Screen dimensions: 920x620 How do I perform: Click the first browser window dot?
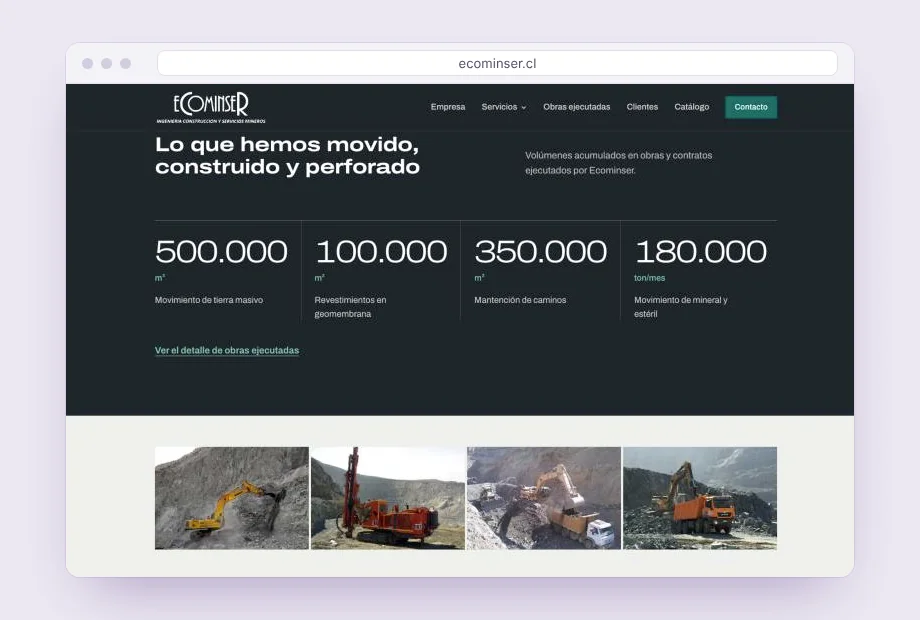[x=87, y=63]
